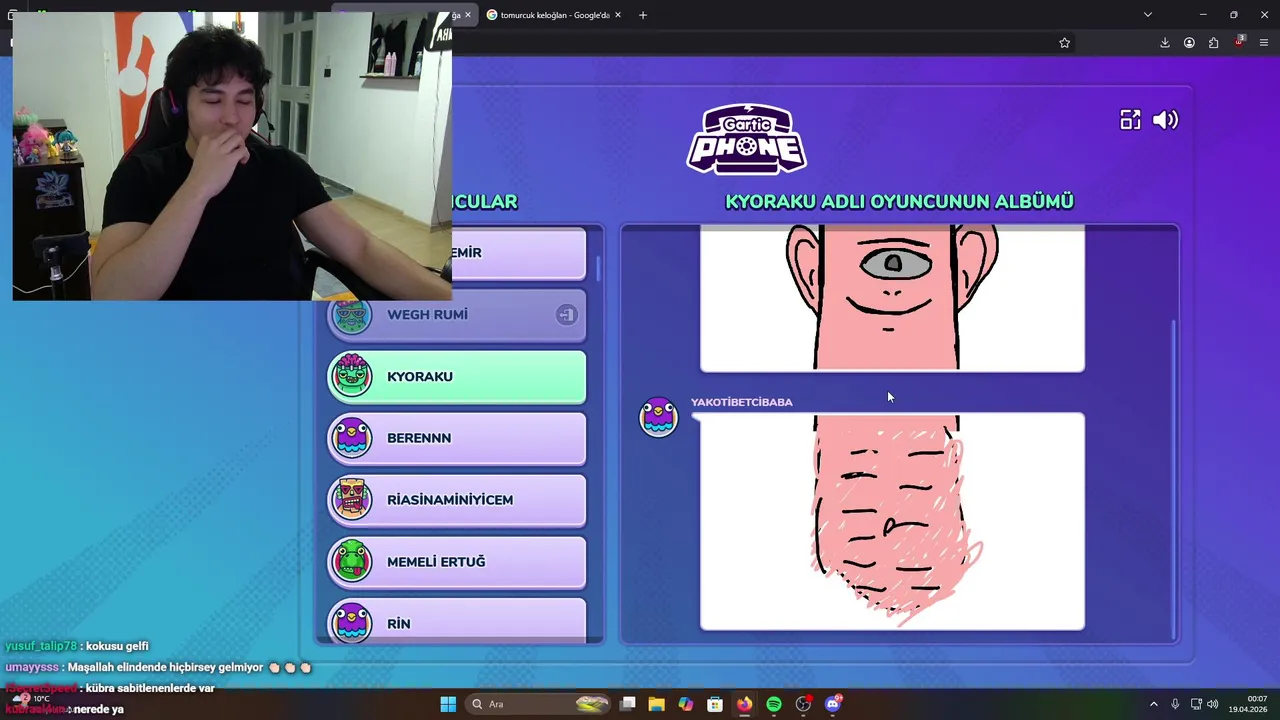
Task: Click the Gartic Phone logo
Action: tap(747, 139)
